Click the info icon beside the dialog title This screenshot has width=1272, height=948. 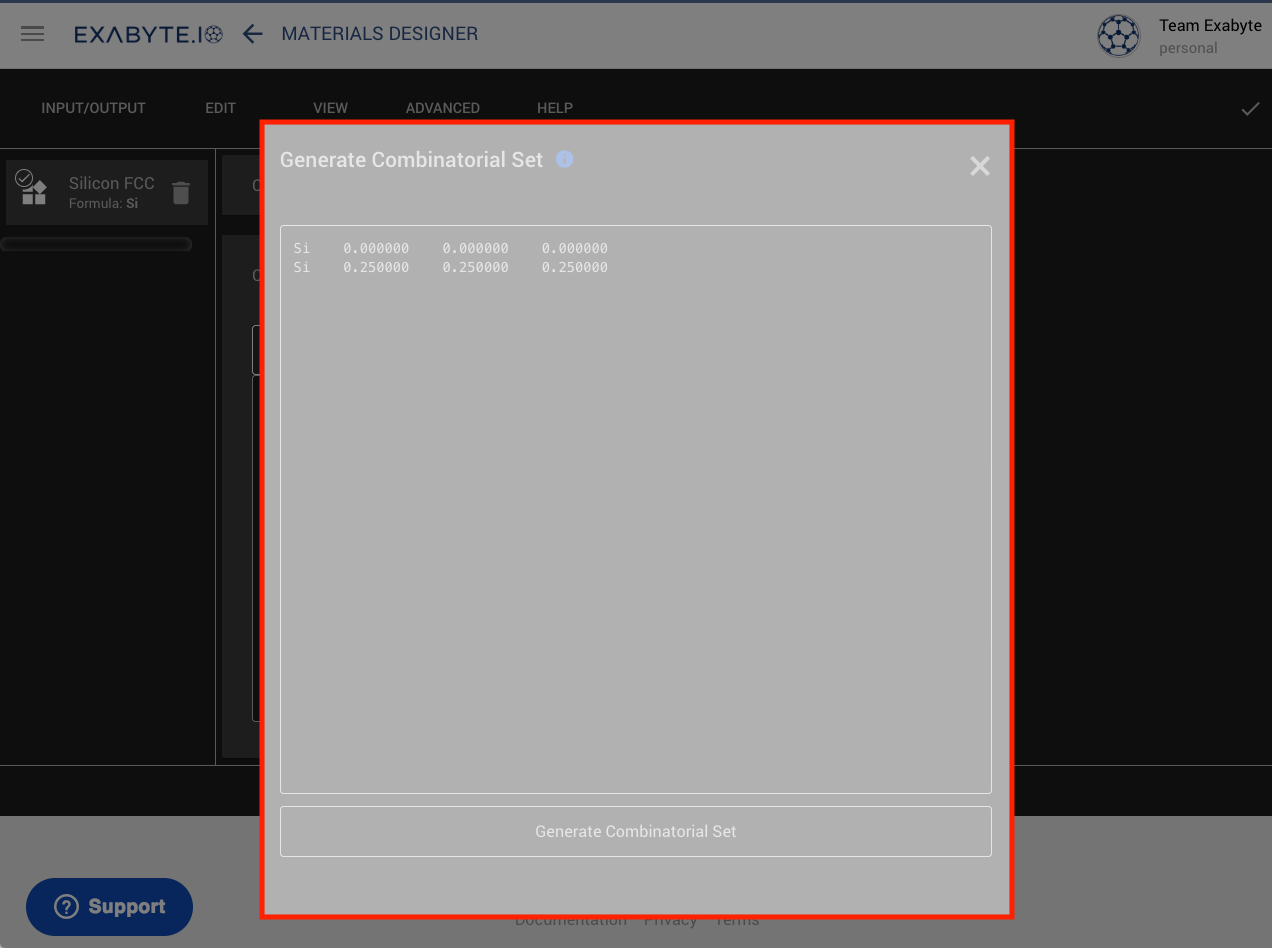pos(565,160)
